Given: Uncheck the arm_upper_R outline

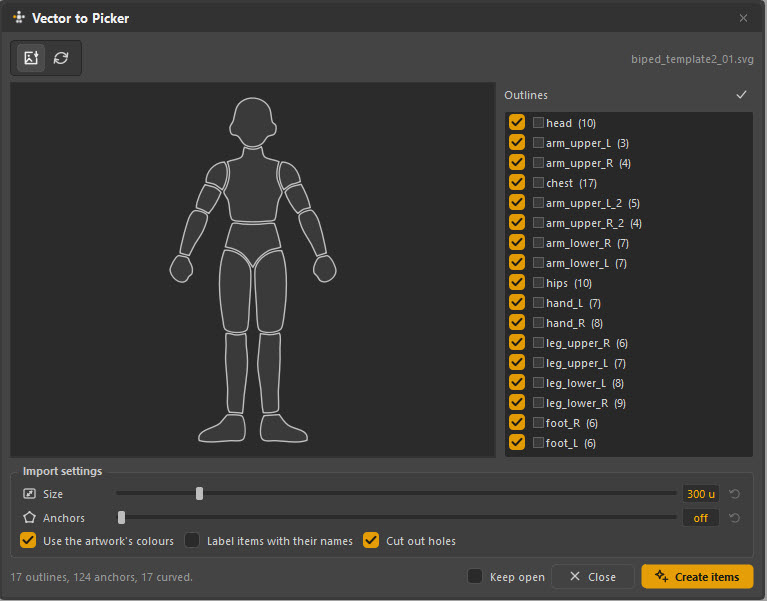Looking at the screenshot, I should click(517, 162).
